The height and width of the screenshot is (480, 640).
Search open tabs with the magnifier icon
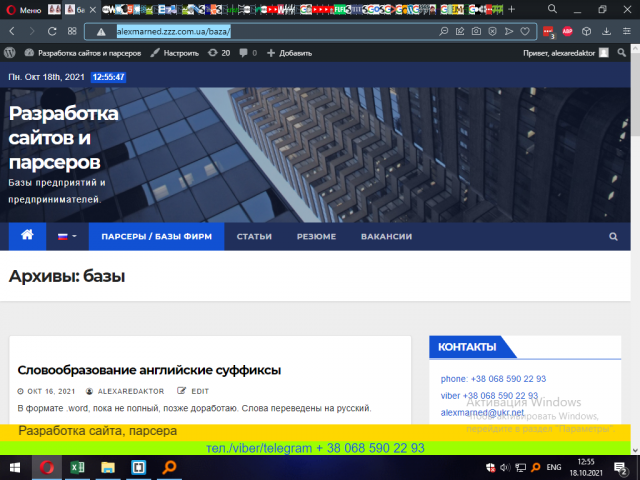552,9
